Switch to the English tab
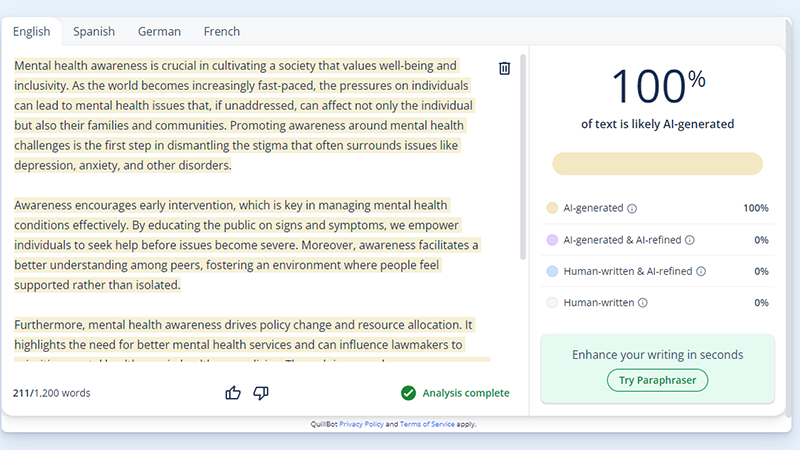This screenshot has height=450, width=800. click(x=31, y=31)
